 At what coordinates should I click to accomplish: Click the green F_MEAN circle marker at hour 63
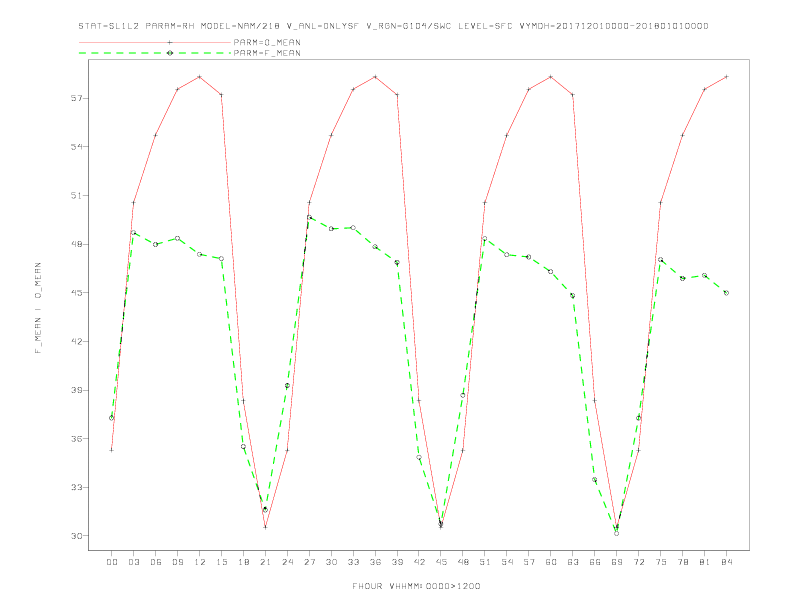(x=573, y=295)
